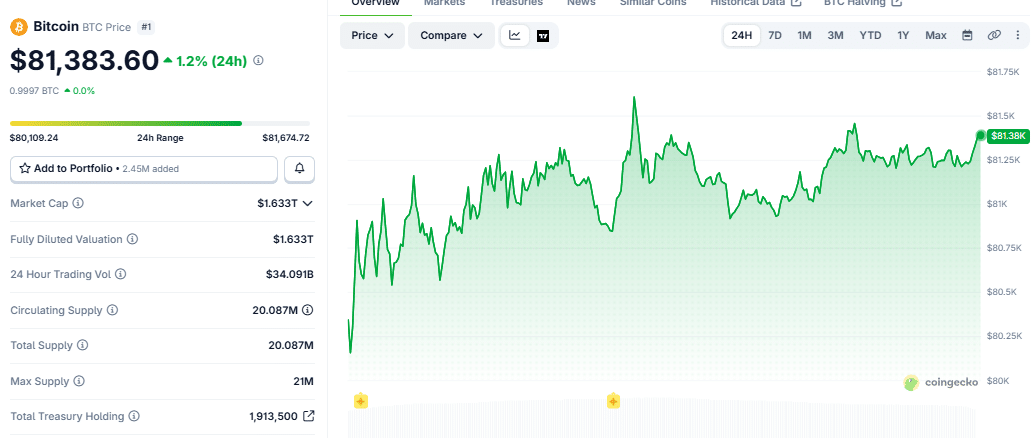Switch to TradingView chart icon
The image size is (1032, 438).
543,36
